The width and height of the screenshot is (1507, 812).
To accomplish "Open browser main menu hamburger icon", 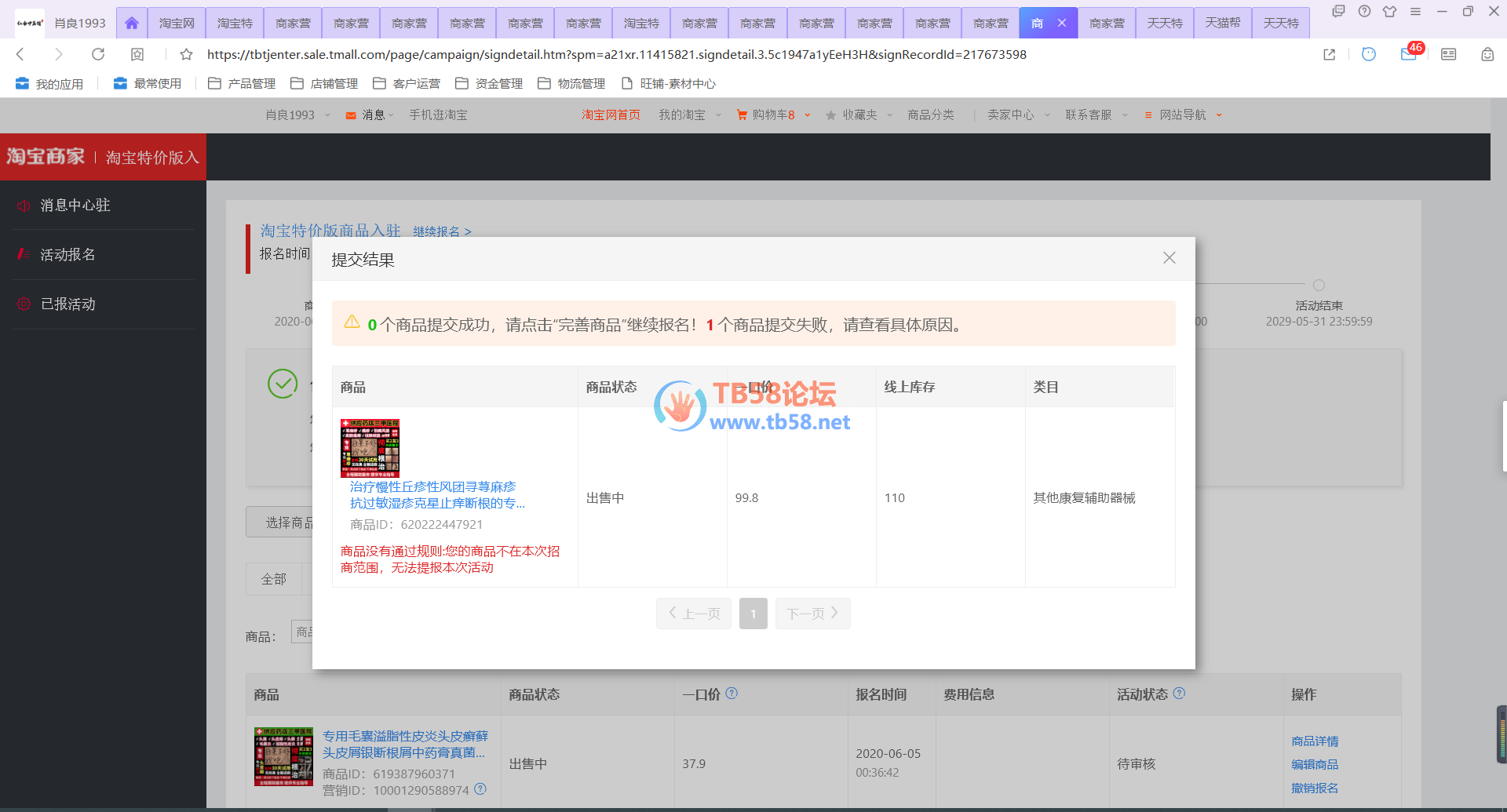I will (x=1415, y=12).
